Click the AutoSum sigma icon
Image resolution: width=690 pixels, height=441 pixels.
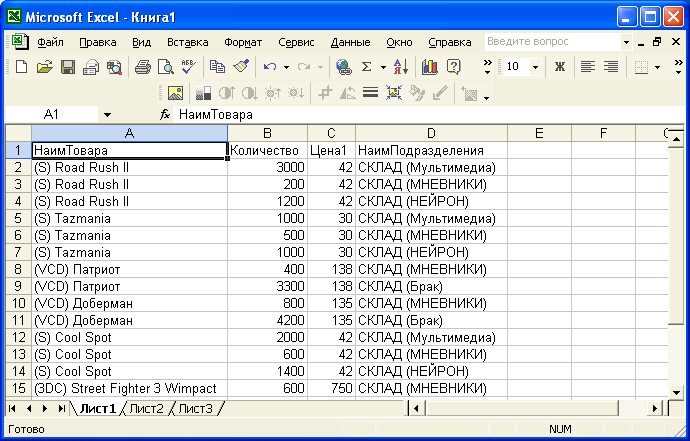click(x=367, y=67)
